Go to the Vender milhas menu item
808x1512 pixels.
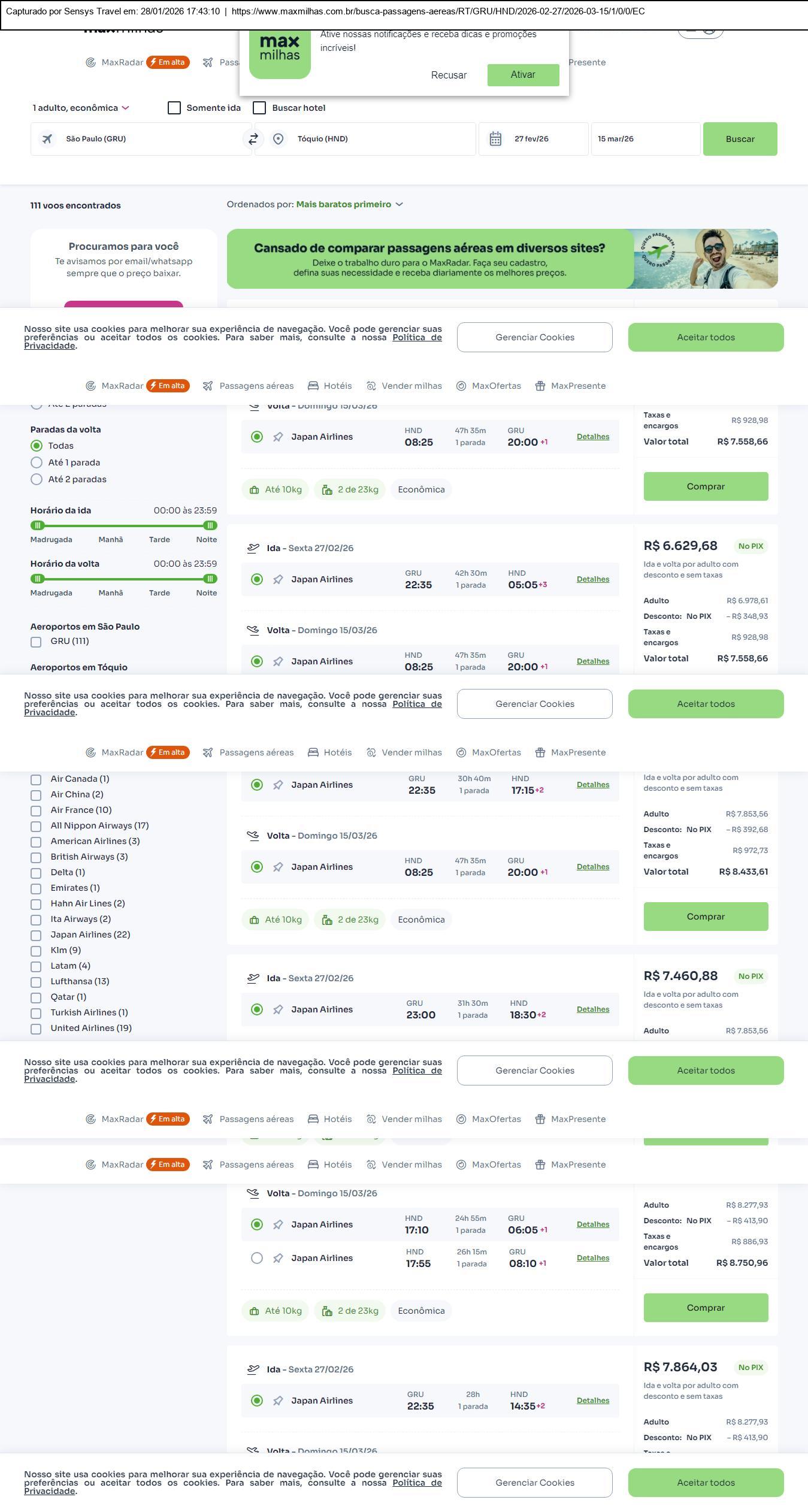coord(404,386)
